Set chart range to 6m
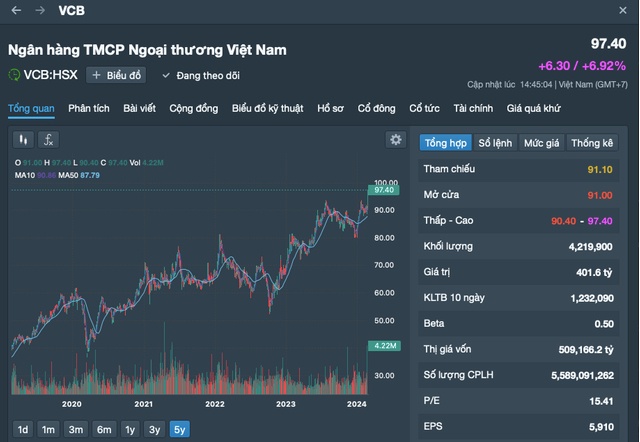This screenshot has height=442, width=640. (104, 429)
